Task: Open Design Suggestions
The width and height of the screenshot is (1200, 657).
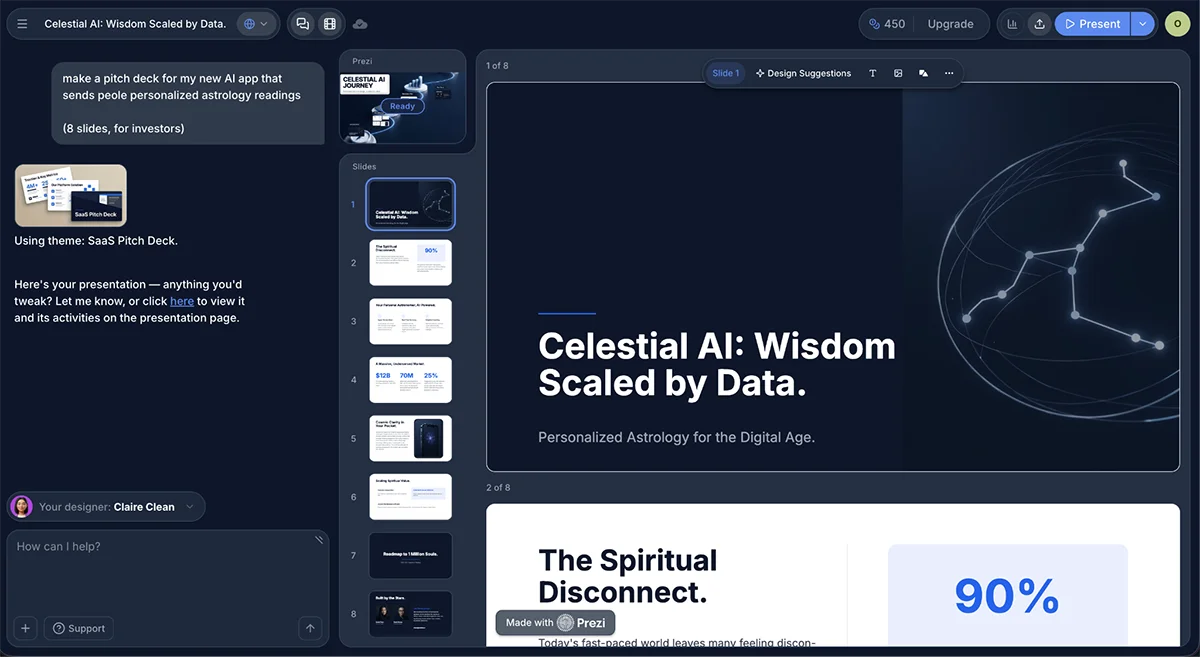Action: [803, 73]
